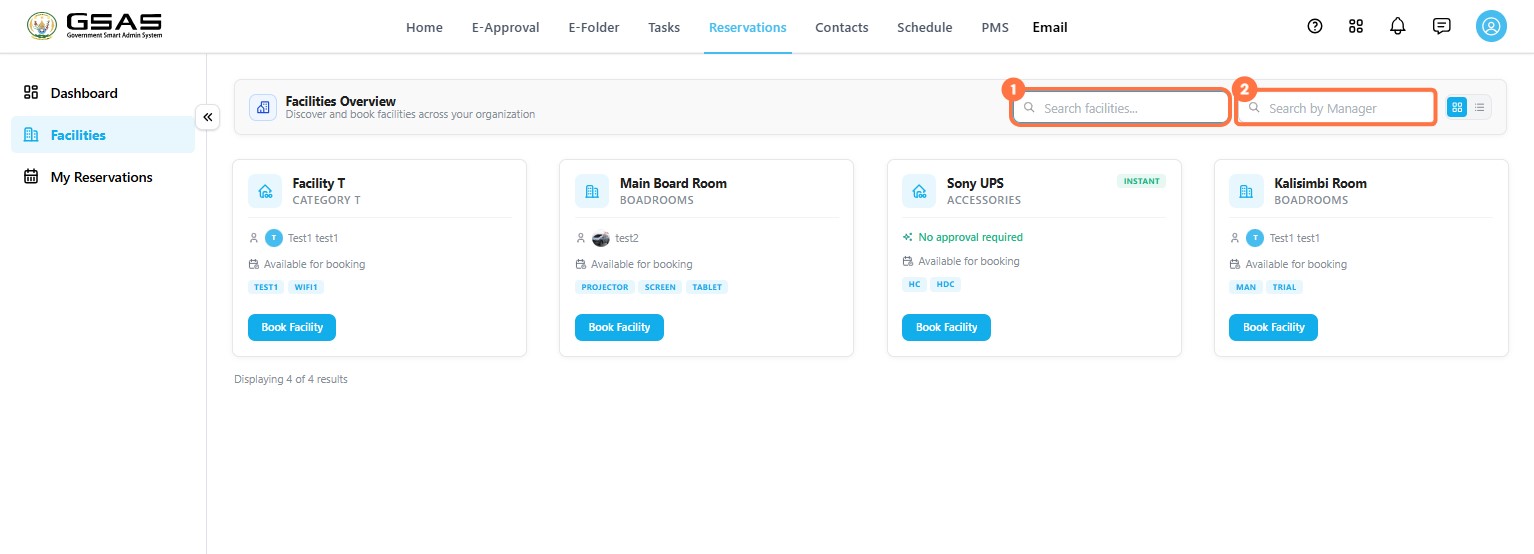Book the Kalisimbi Room facility
The width and height of the screenshot is (1534, 554).
coord(1273,327)
